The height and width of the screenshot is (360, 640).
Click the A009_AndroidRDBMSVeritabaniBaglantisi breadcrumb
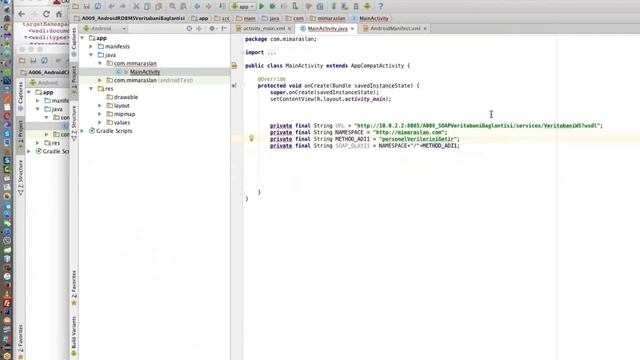point(133,18)
